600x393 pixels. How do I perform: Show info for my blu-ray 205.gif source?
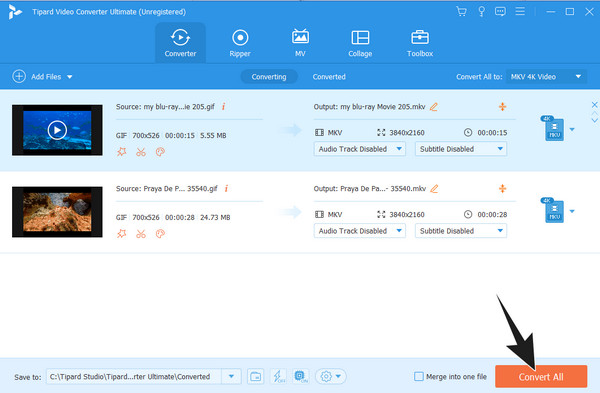point(223,106)
